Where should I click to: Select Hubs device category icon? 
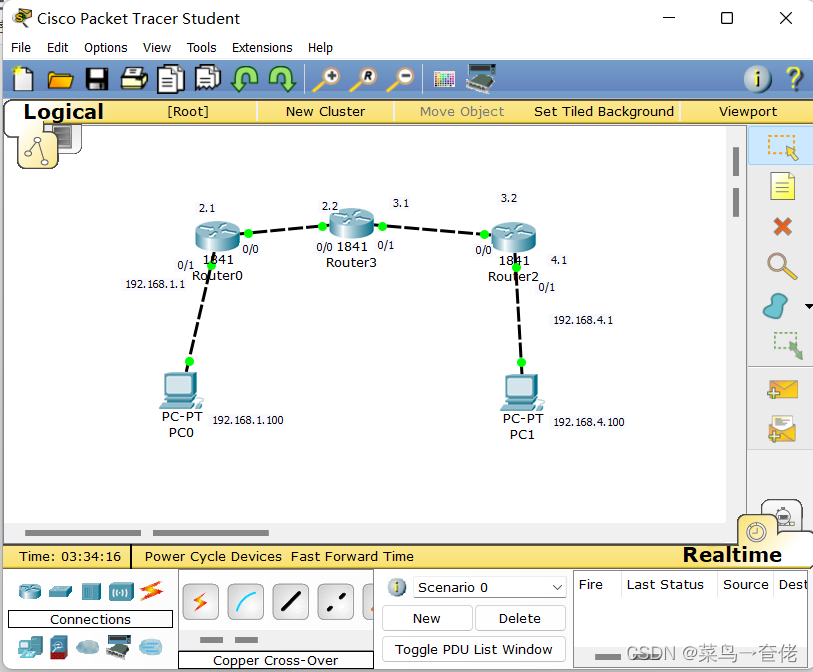point(91,591)
